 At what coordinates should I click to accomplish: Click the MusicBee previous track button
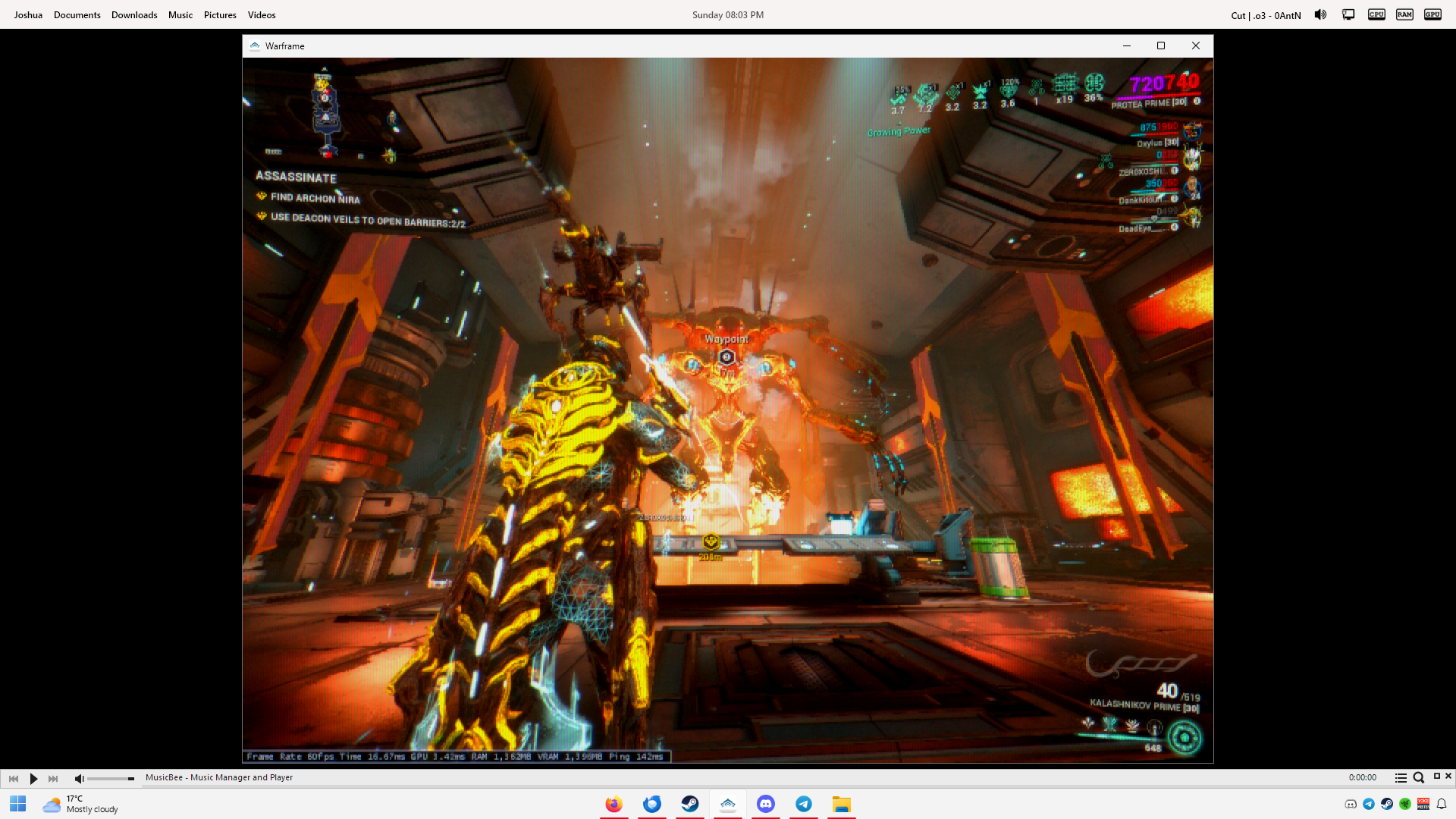14,778
